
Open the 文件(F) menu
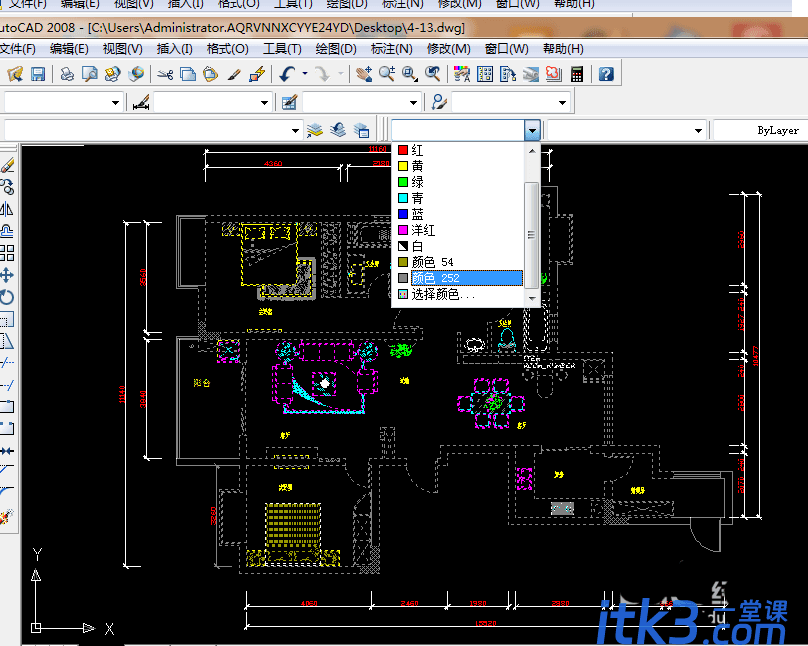(x=18, y=49)
